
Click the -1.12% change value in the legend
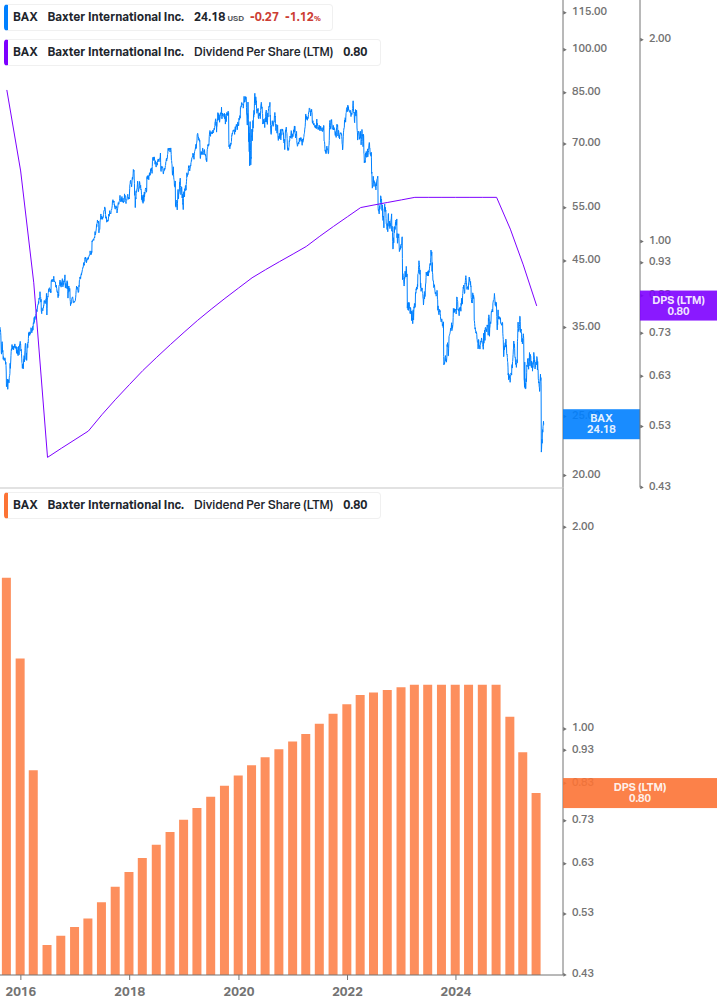[303, 17]
